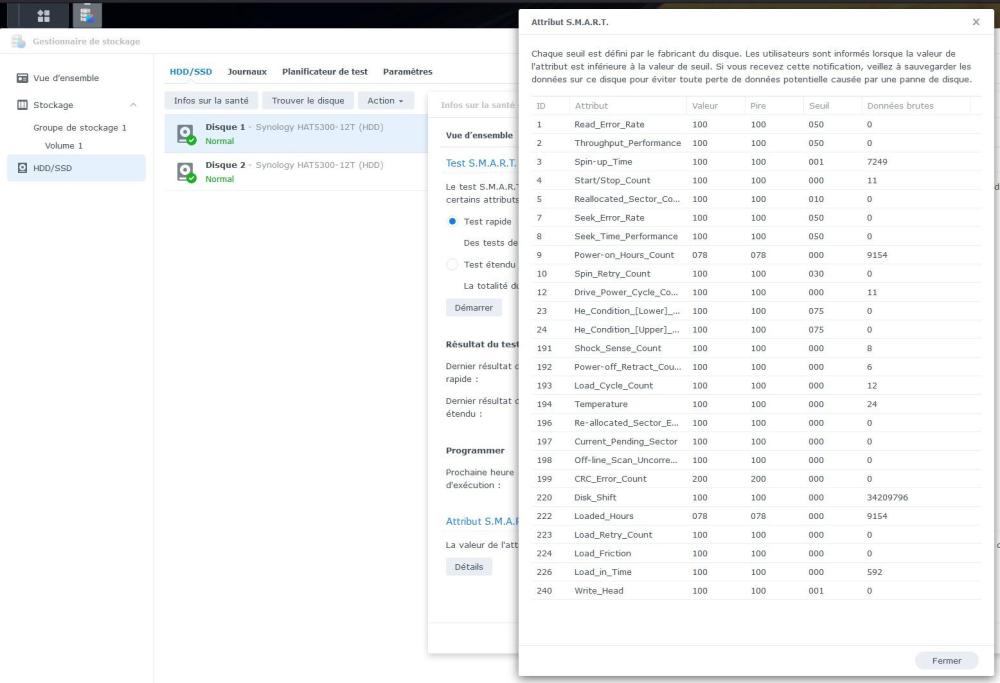Viewport: 1000px width, 683px height.
Task: Close the Attribut S.M.A.R.T. dialog with X
Action: [976, 22]
